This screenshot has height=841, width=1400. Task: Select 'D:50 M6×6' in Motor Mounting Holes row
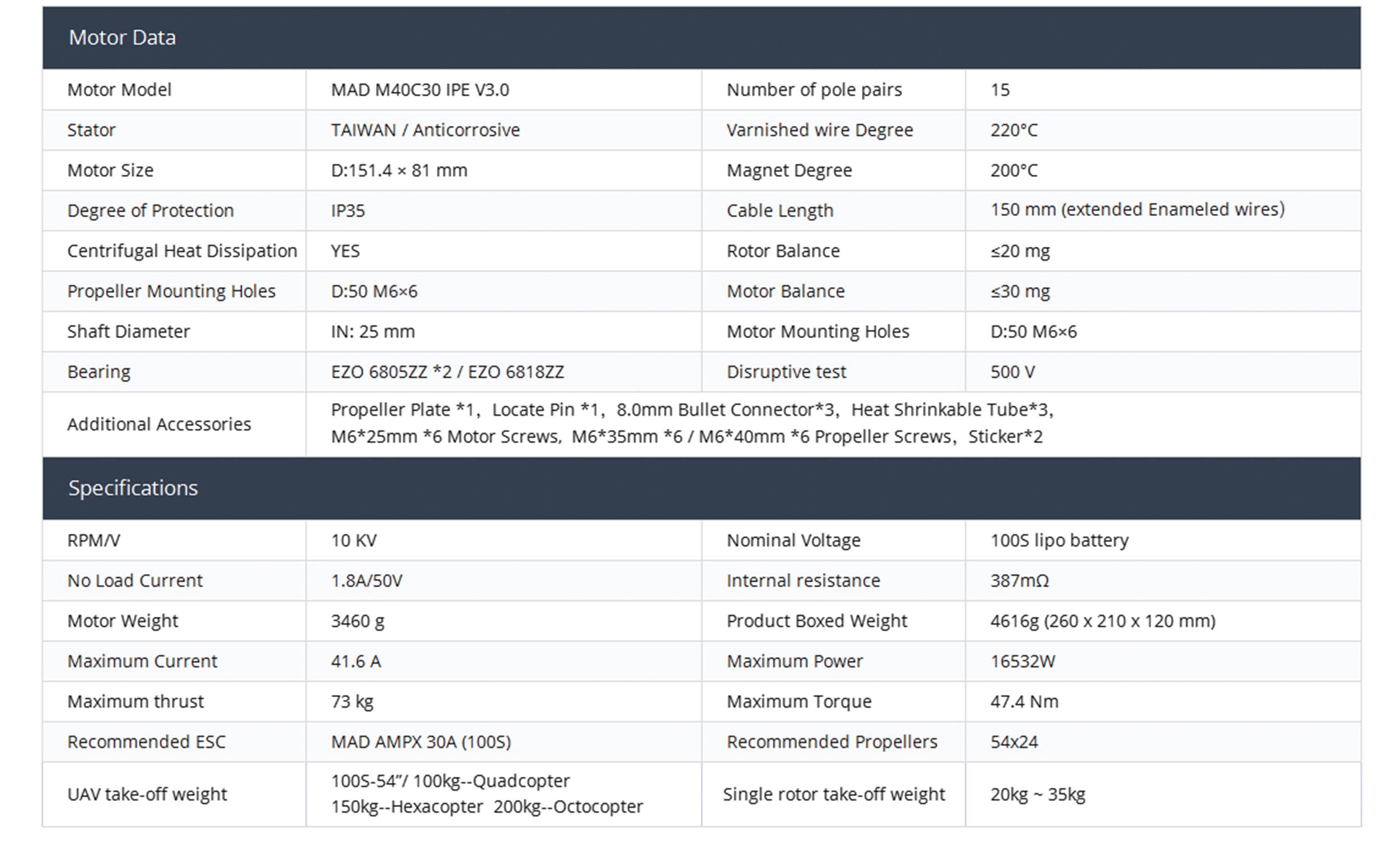pyautogui.click(x=1034, y=331)
